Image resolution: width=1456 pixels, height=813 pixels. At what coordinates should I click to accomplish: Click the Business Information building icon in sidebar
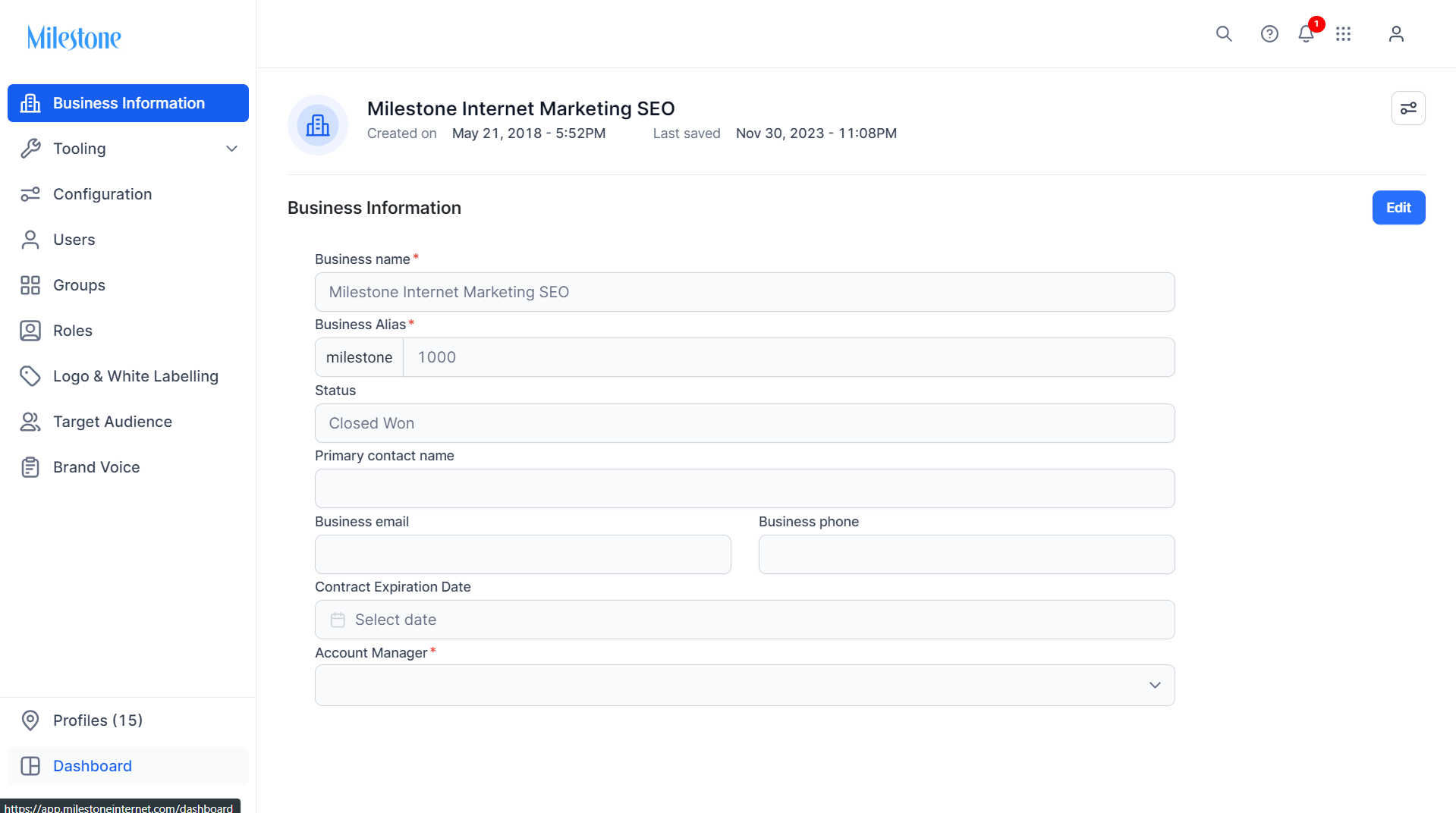point(30,103)
